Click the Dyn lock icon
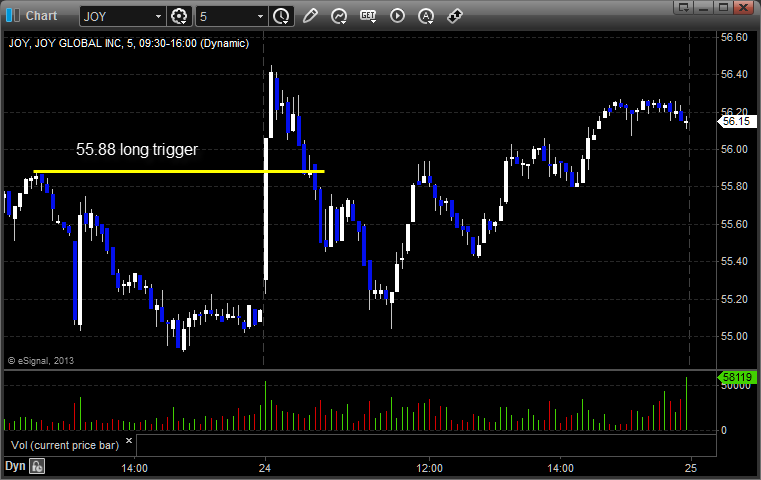Image resolution: width=761 pixels, height=480 pixels. pyautogui.click(x=37, y=466)
